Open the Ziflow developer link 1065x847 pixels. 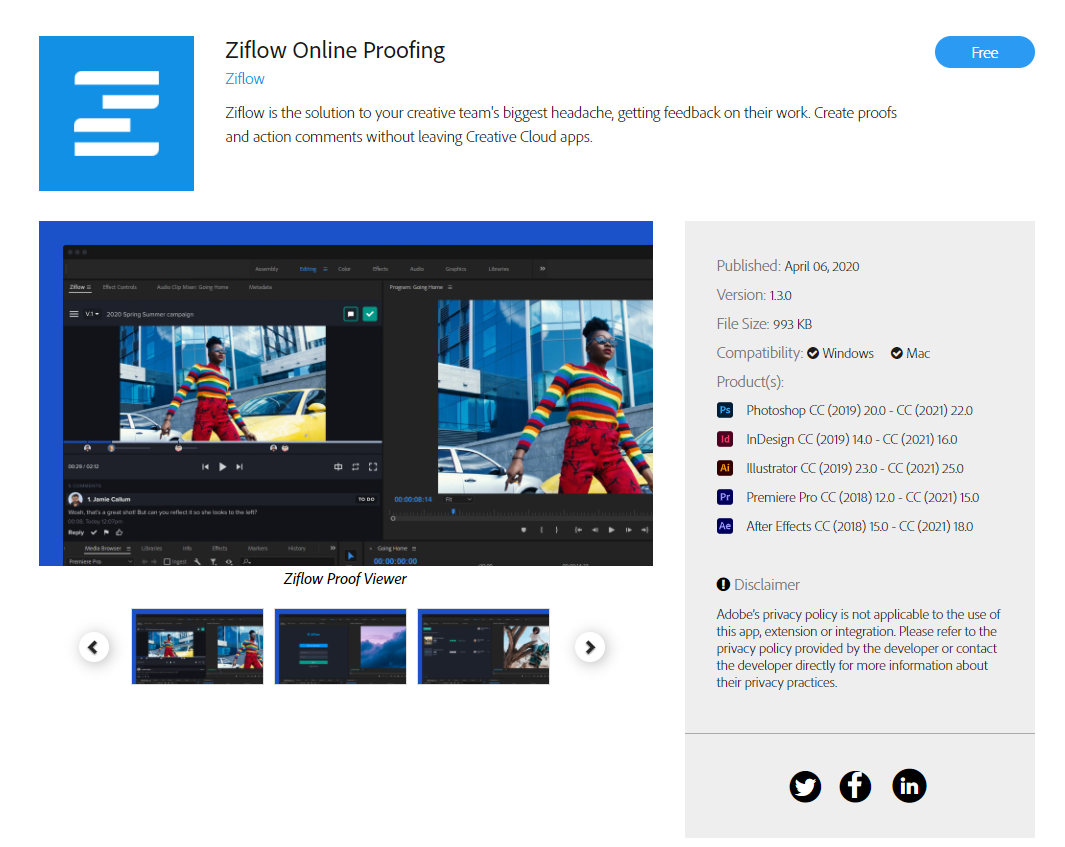[245, 79]
